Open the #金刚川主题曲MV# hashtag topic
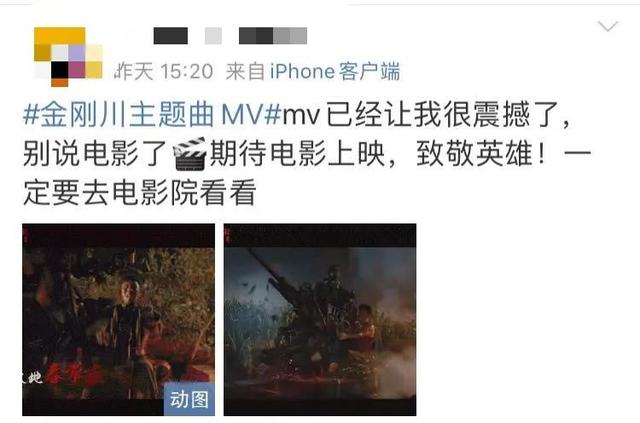 (153, 114)
